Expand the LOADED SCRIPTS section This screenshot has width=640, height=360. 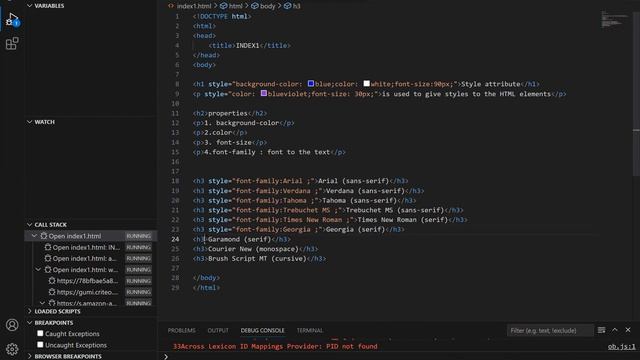click(x=29, y=311)
